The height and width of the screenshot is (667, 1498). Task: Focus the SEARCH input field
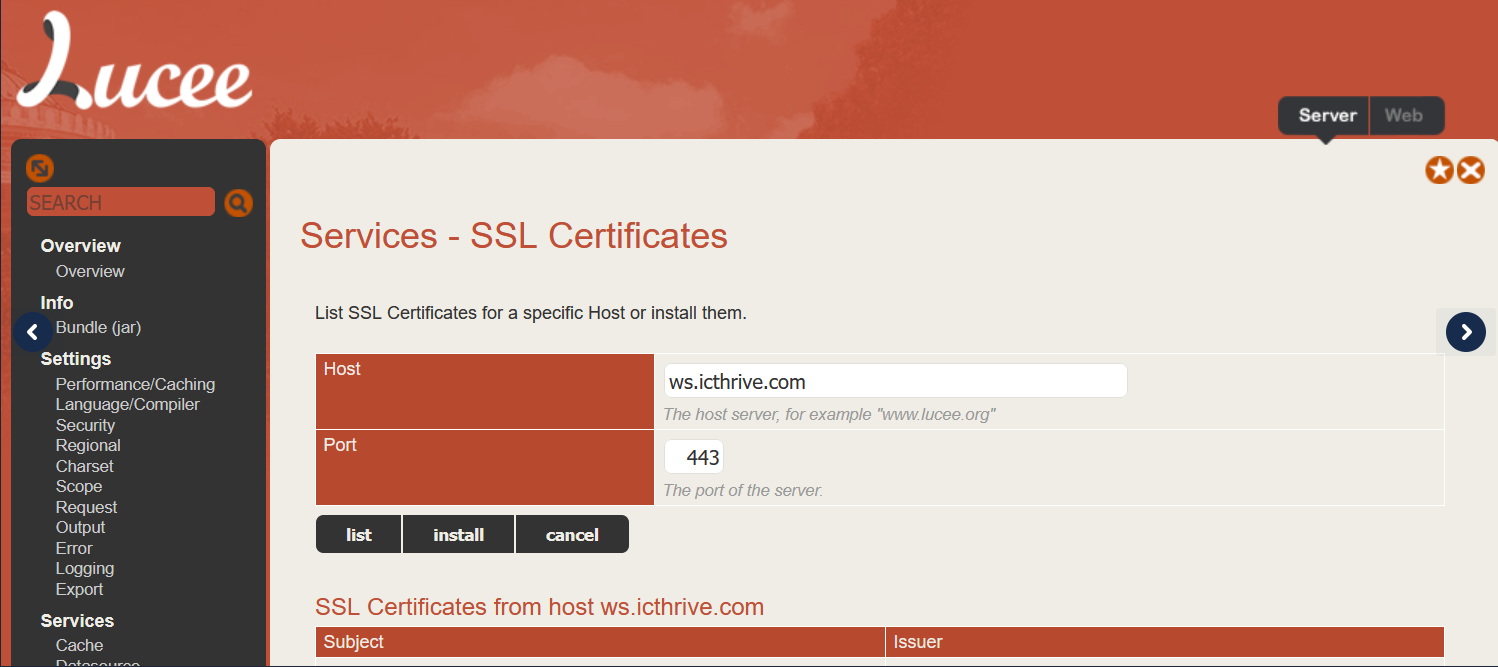tap(121, 202)
